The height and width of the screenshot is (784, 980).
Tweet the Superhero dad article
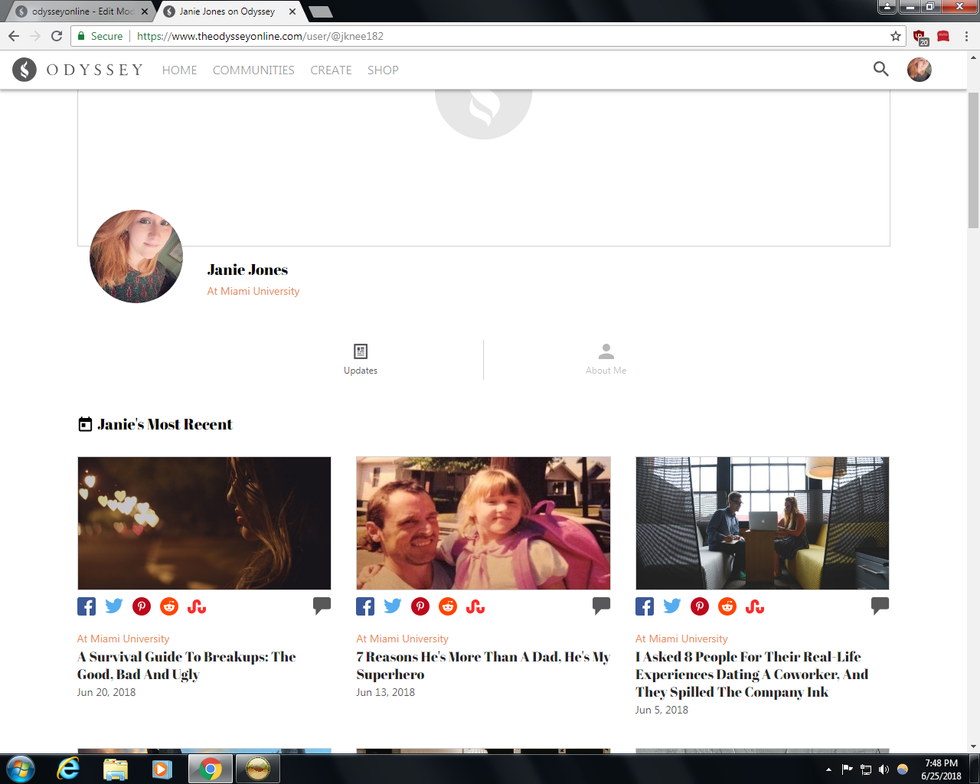coord(393,606)
